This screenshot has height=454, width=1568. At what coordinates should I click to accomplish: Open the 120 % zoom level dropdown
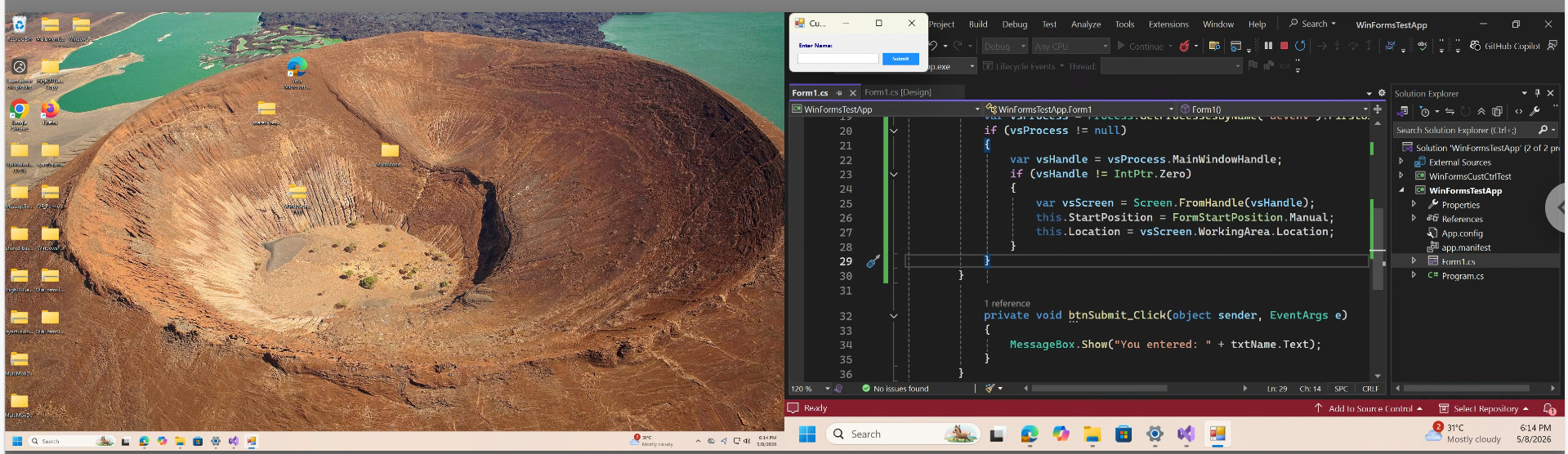[827, 389]
